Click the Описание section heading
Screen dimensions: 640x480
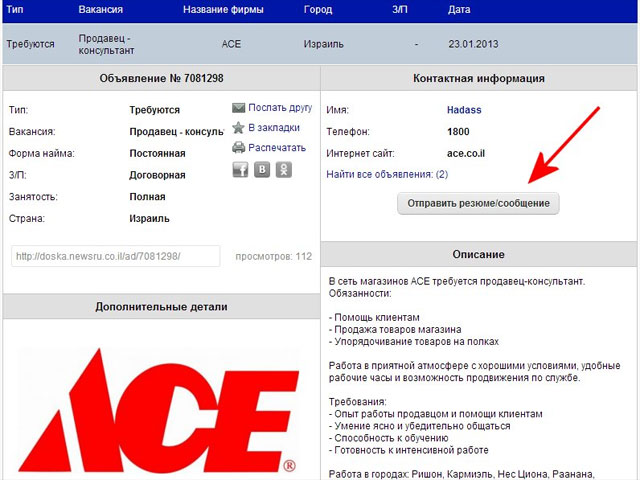point(478,254)
